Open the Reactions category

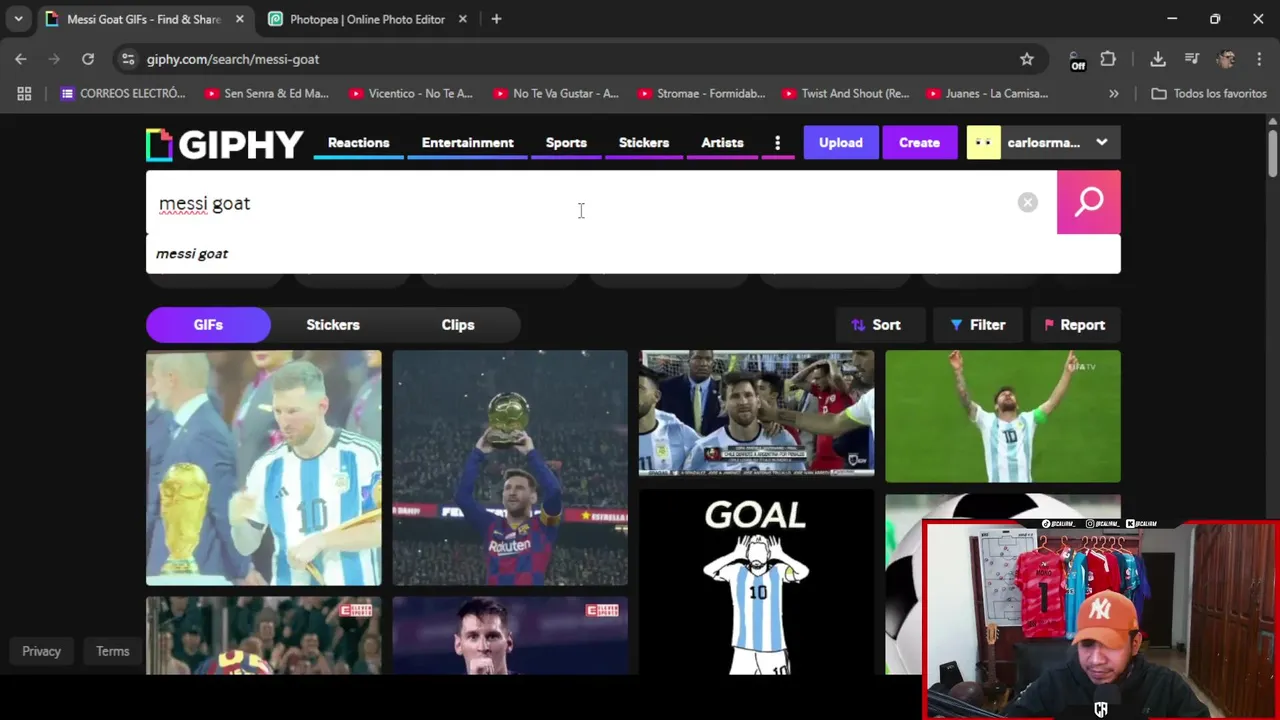point(358,143)
